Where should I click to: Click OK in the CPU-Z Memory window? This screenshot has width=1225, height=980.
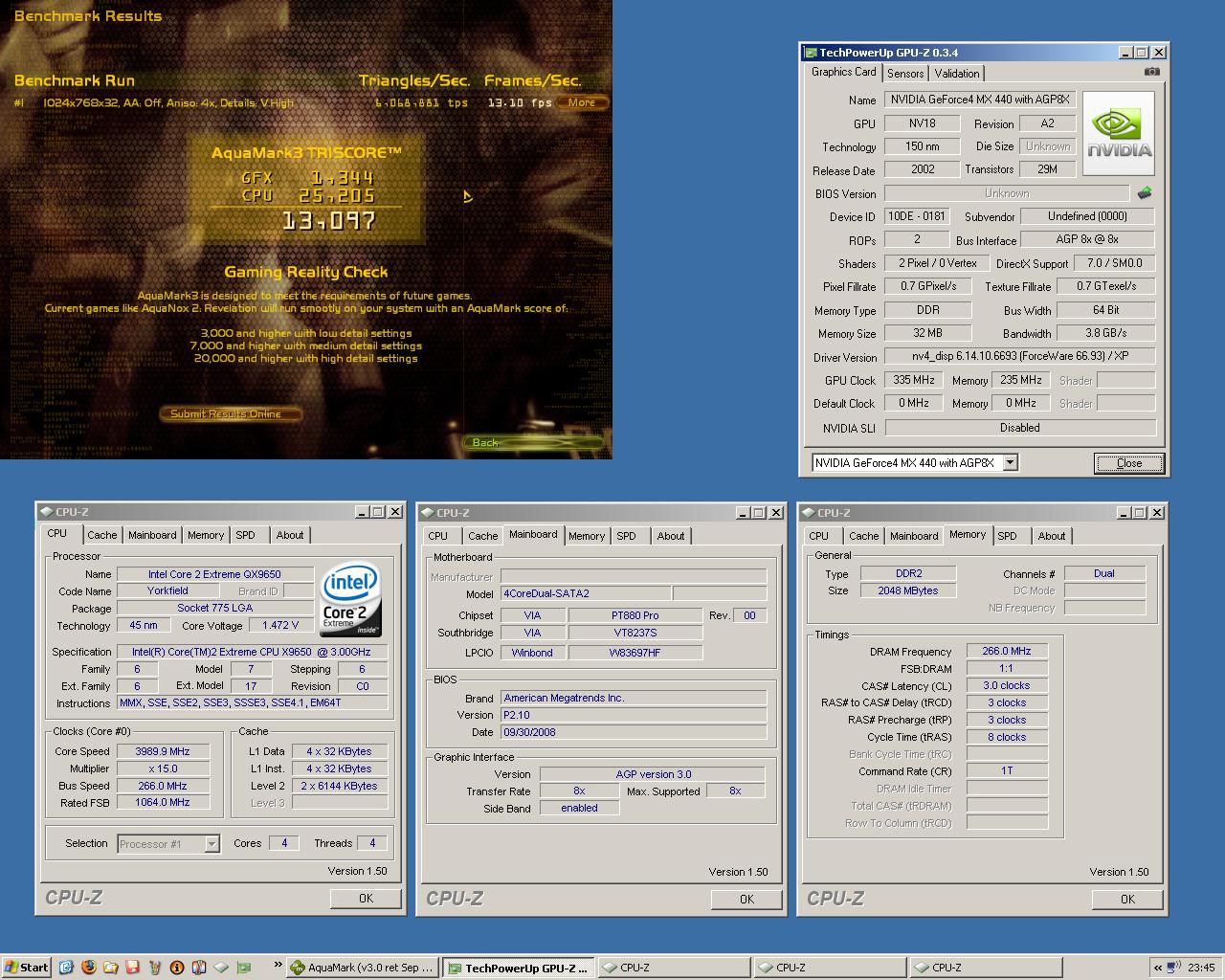[x=1127, y=899]
